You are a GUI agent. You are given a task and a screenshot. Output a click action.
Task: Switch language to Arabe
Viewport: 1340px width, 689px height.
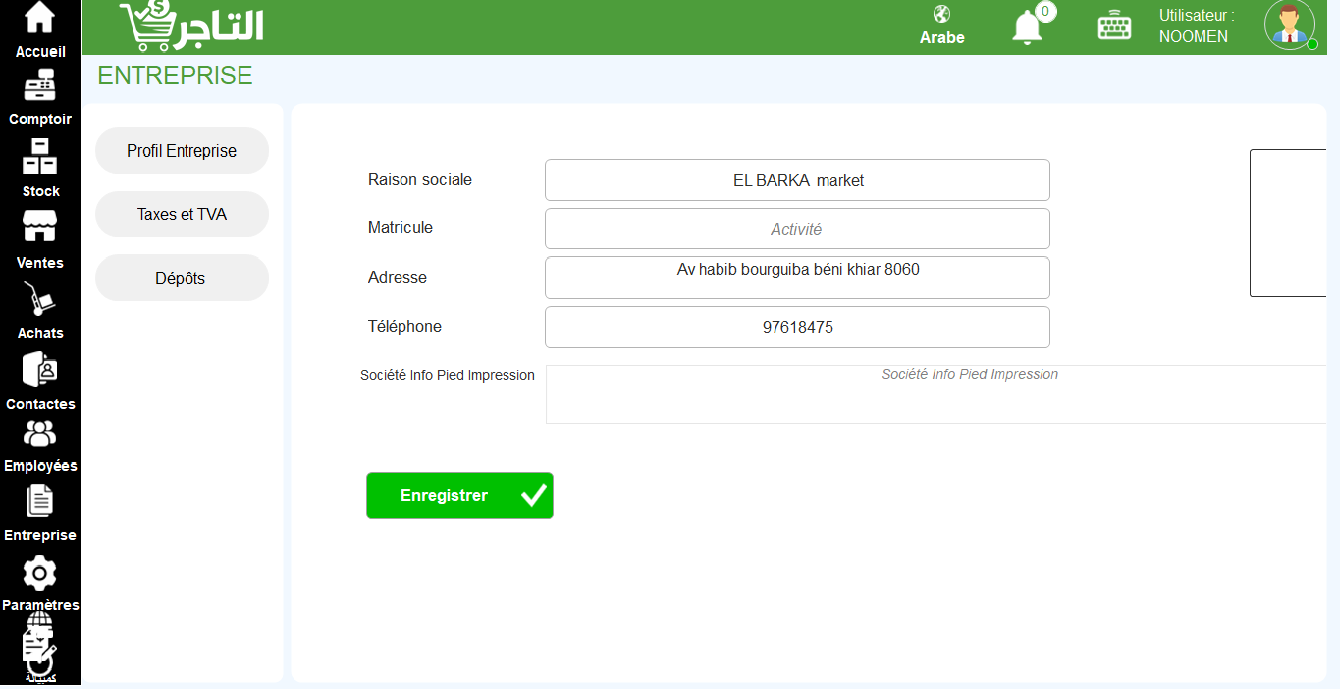tap(942, 26)
